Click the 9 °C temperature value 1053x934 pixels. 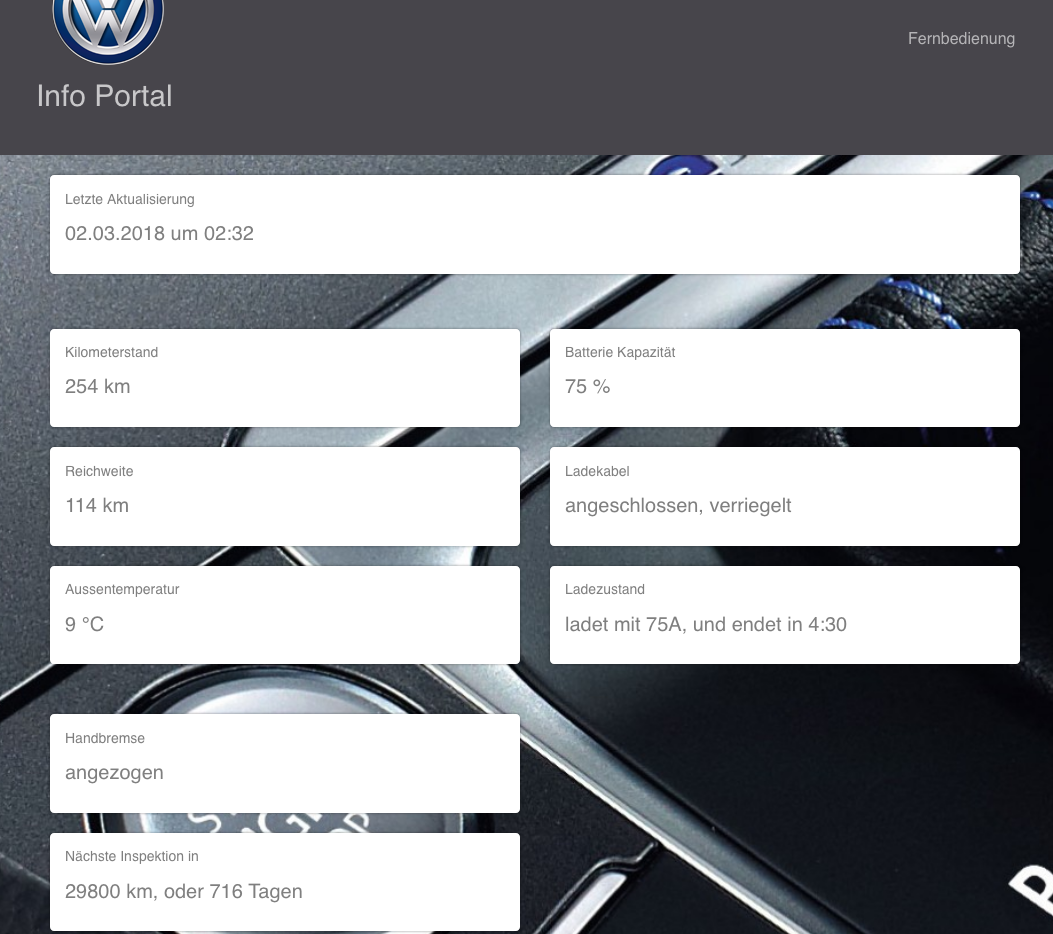point(85,624)
